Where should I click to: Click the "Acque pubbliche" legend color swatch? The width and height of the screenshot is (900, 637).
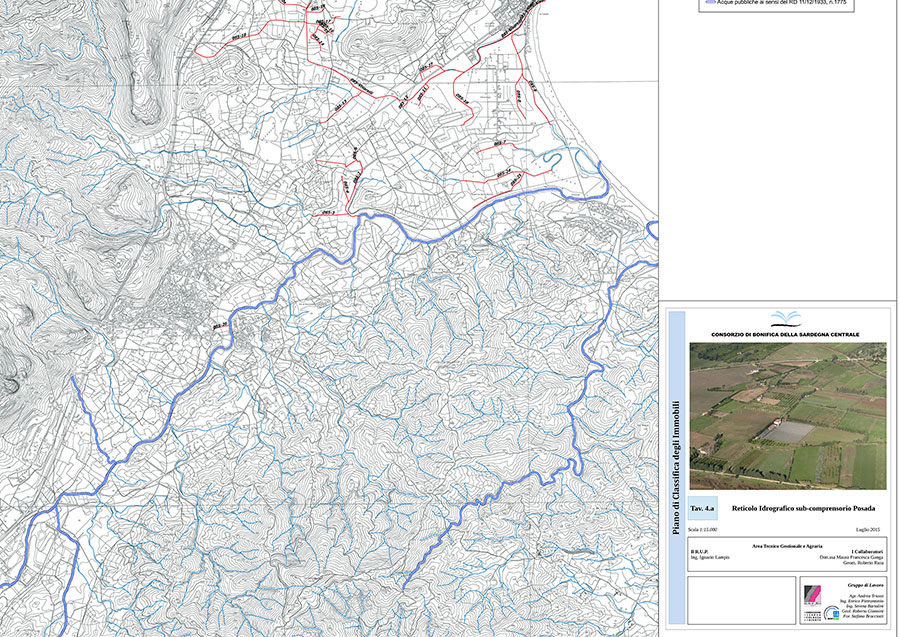pos(709,3)
